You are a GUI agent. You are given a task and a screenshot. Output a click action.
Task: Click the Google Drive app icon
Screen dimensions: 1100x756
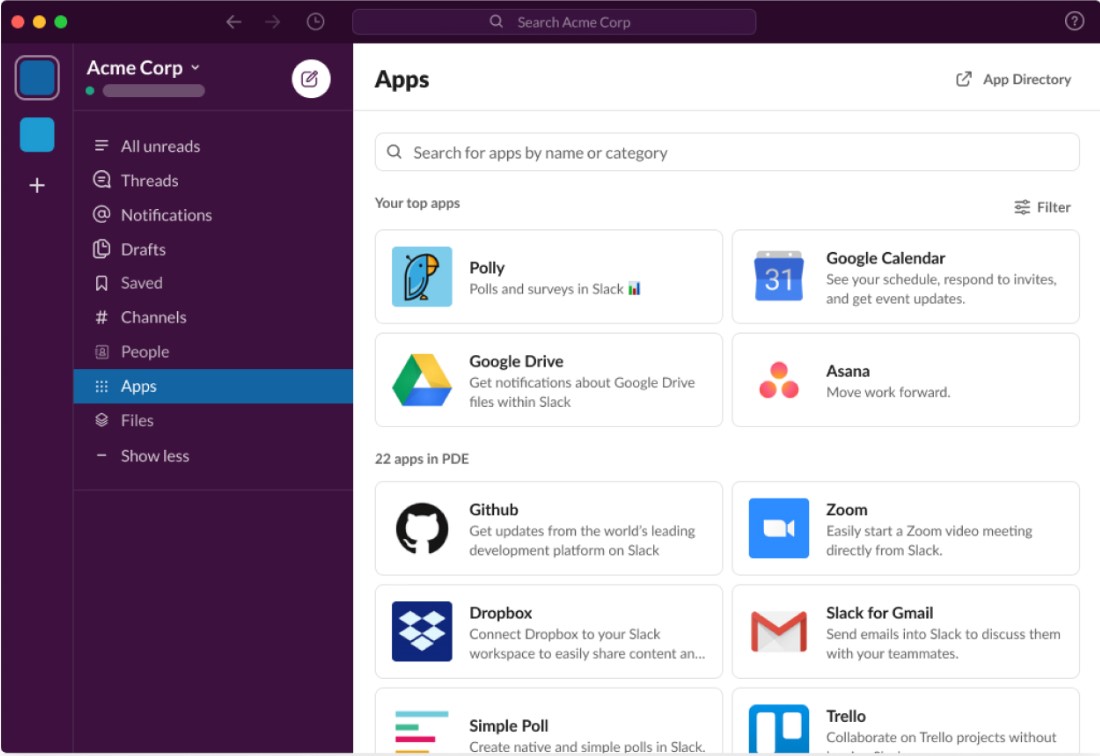click(421, 379)
